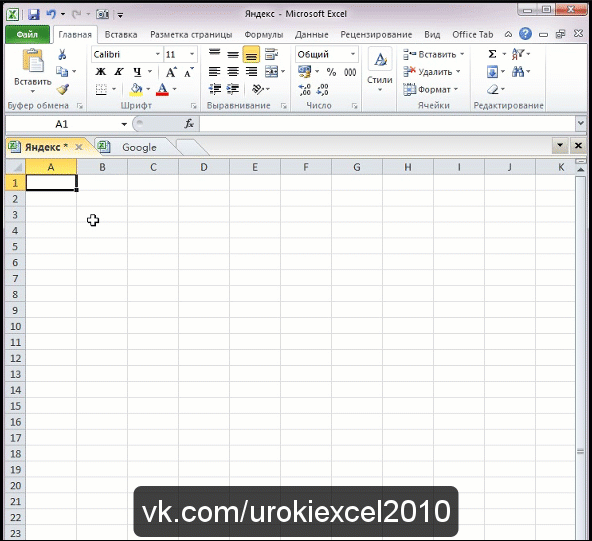592x541 pixels.
Task: Toggle underline with the Ч button
Action: (x=137, y=71)
